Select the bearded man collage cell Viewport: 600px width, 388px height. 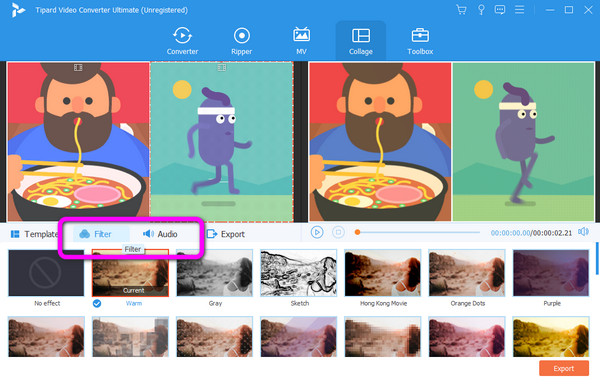click(78, 142)
